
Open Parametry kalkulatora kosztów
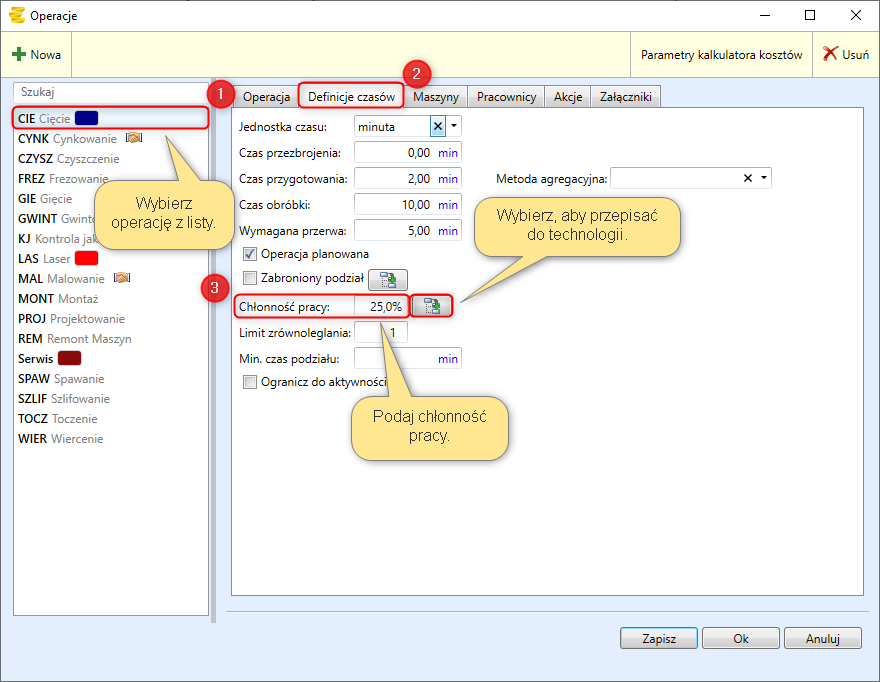tap(721, 55)
